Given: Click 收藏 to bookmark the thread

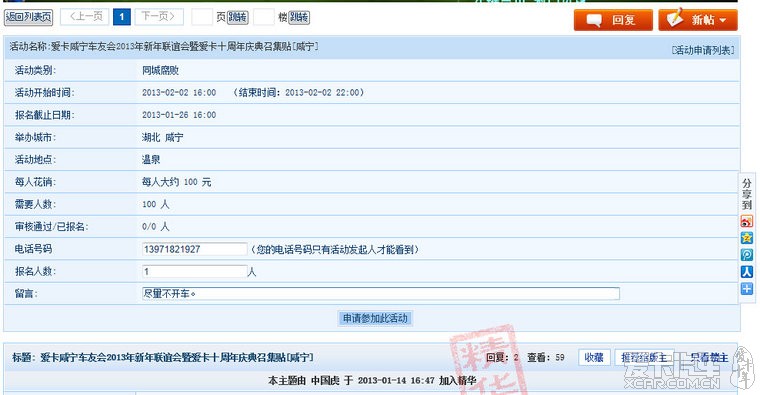Looking at the screenshot, I should click(594, 358).
